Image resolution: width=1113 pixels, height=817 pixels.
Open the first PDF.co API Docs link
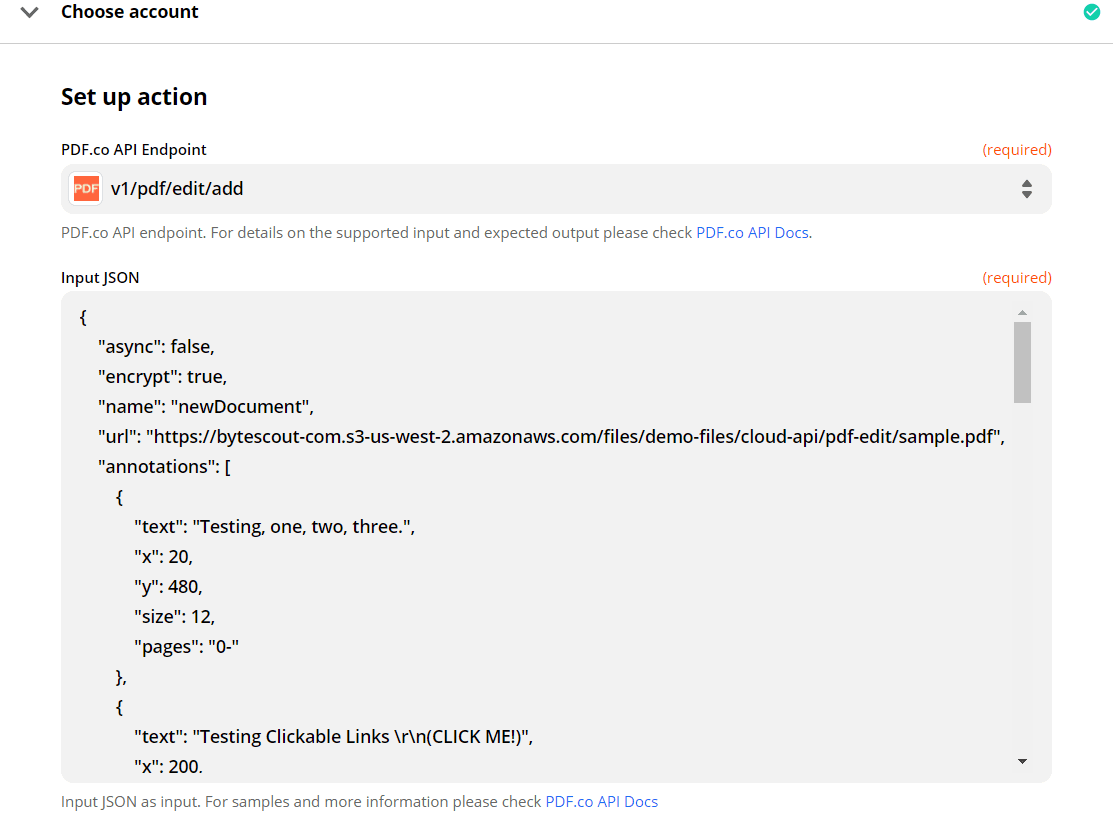click(752, 232)
